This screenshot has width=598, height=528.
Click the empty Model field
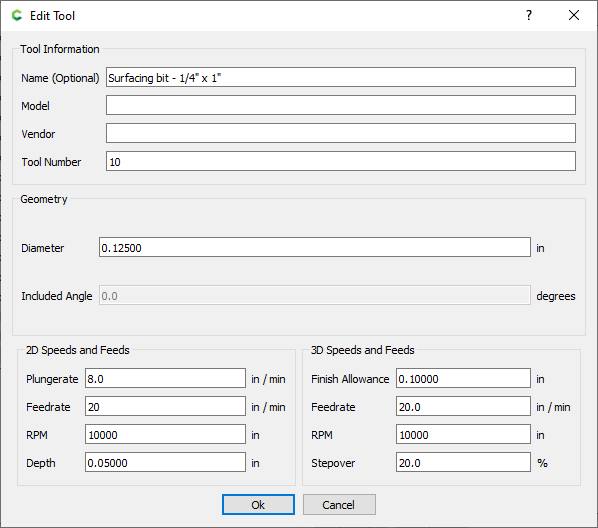341,105
